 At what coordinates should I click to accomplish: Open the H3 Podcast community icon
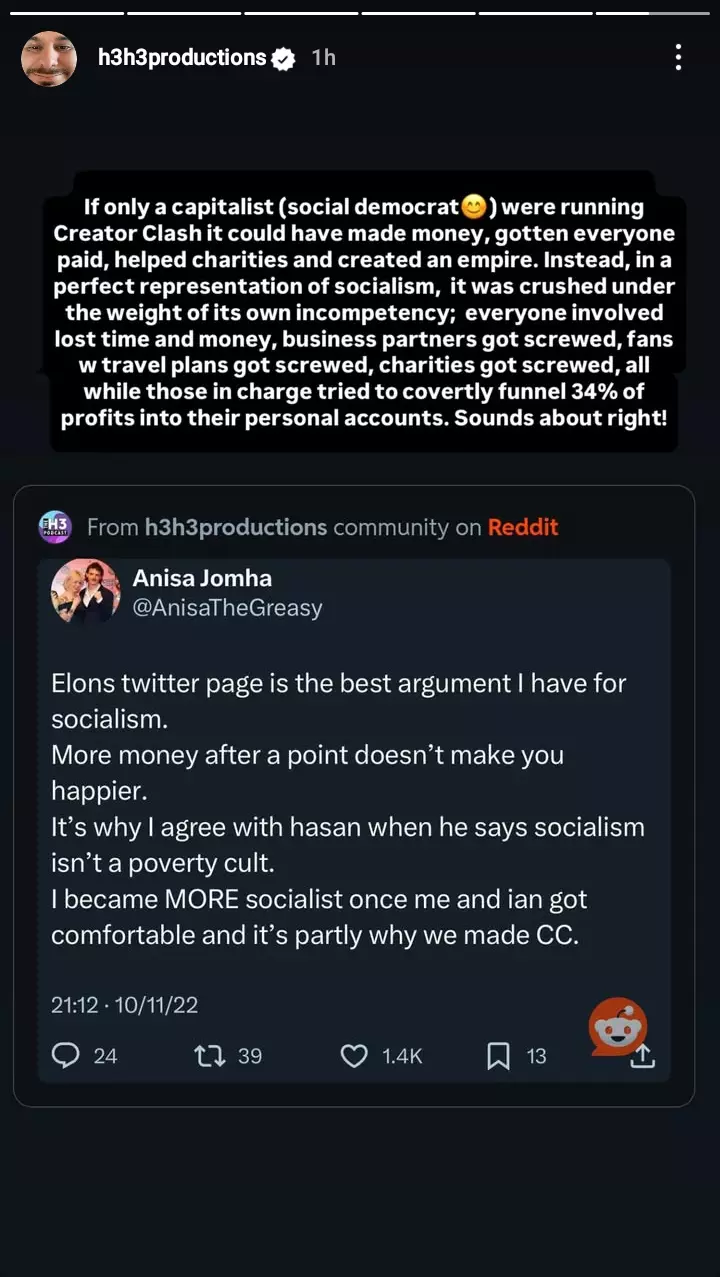53,527
